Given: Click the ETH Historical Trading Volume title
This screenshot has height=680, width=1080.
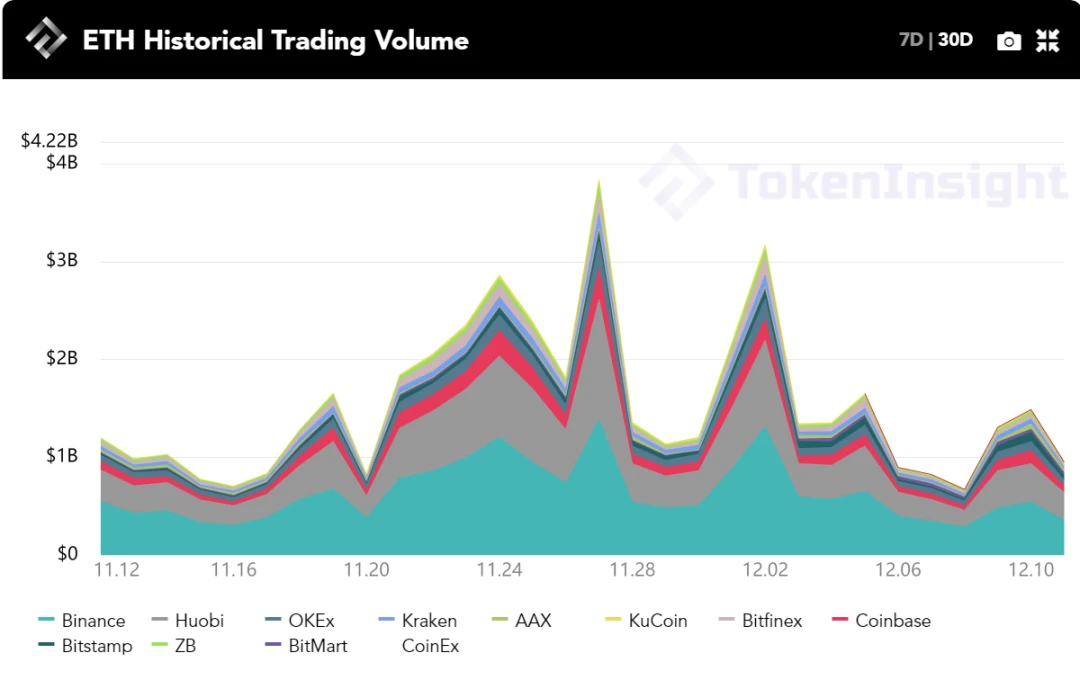Looking at the screenshot, I should coord(276,41).
